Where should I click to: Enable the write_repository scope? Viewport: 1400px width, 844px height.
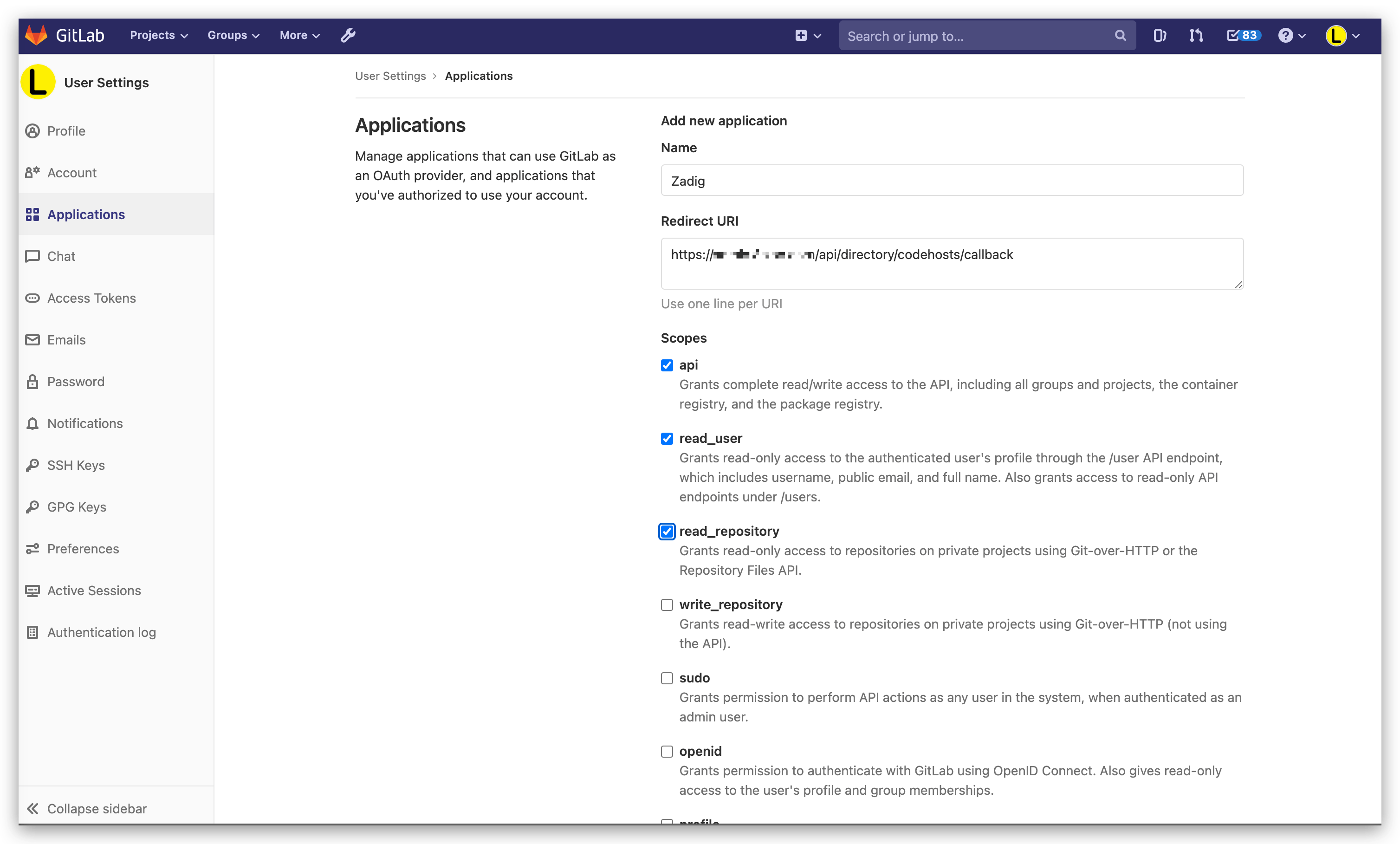tap(667, 605)
